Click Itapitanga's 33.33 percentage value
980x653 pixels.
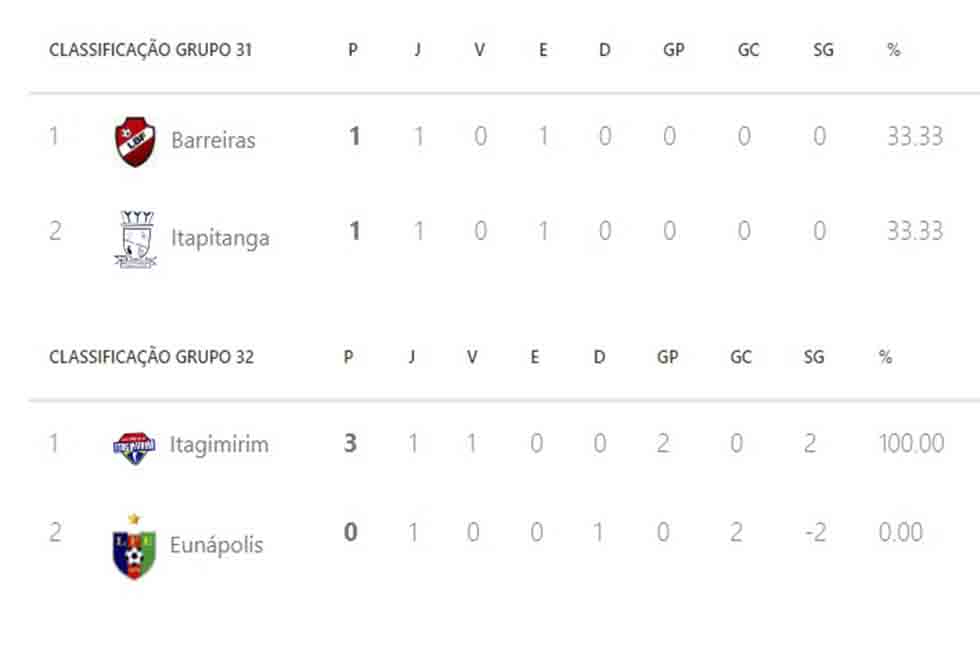915,231
